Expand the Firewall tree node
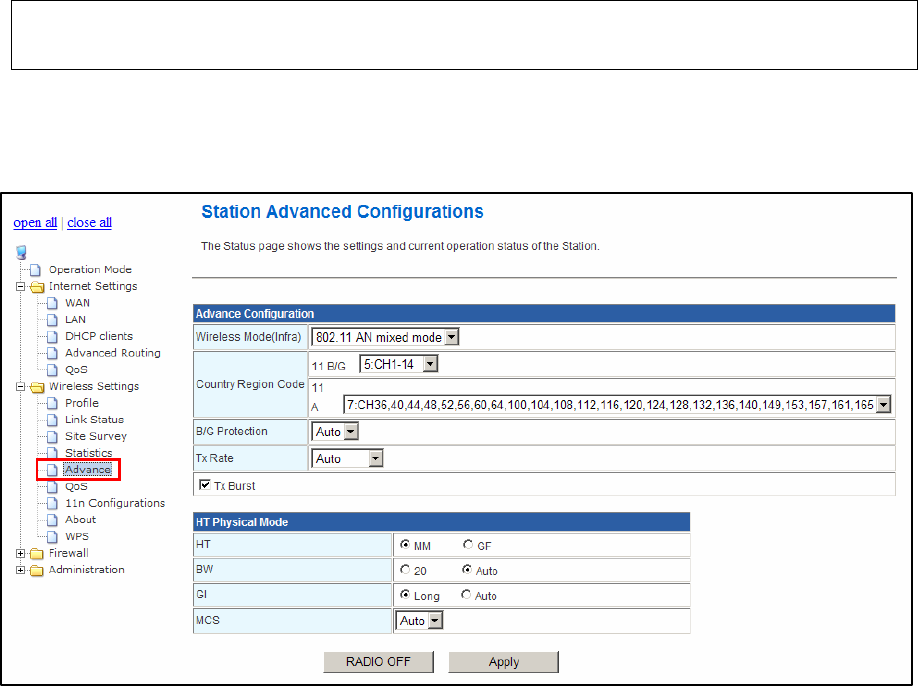918x686 pixels. pos(20,554)
